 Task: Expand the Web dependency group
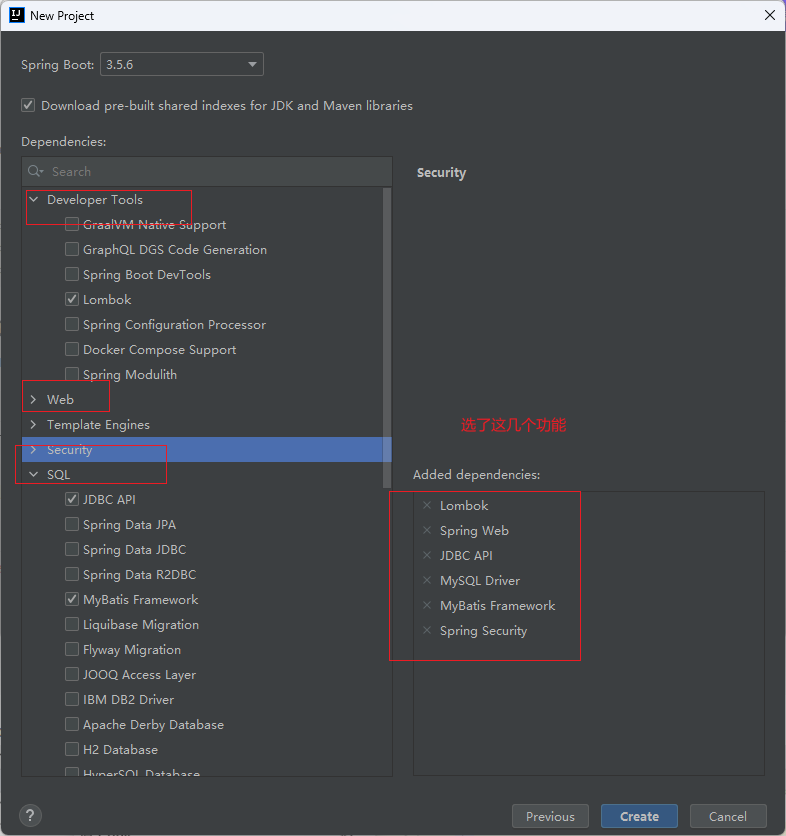coord(34,399)
